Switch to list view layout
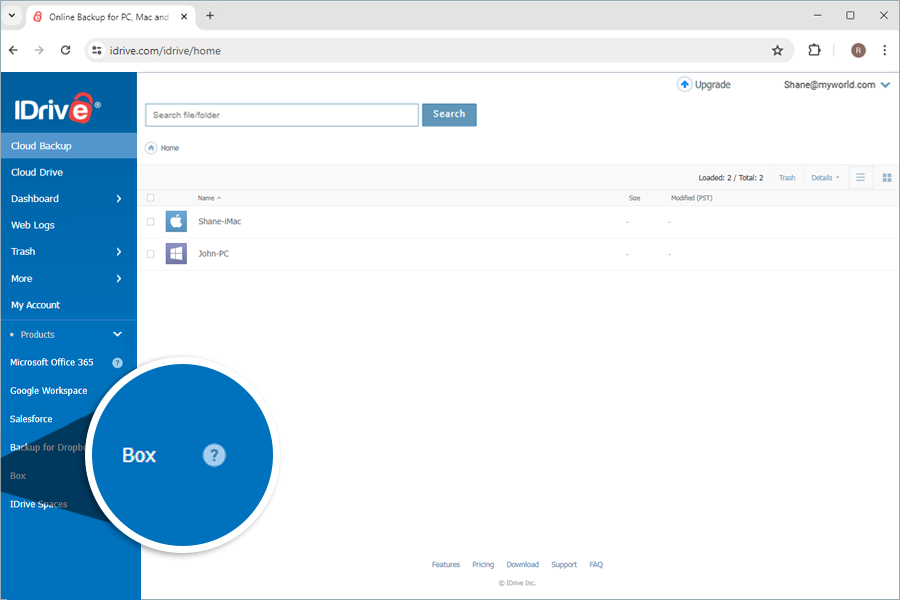The image size is (900, 600). pyautogui.click(x=860, y=177)
